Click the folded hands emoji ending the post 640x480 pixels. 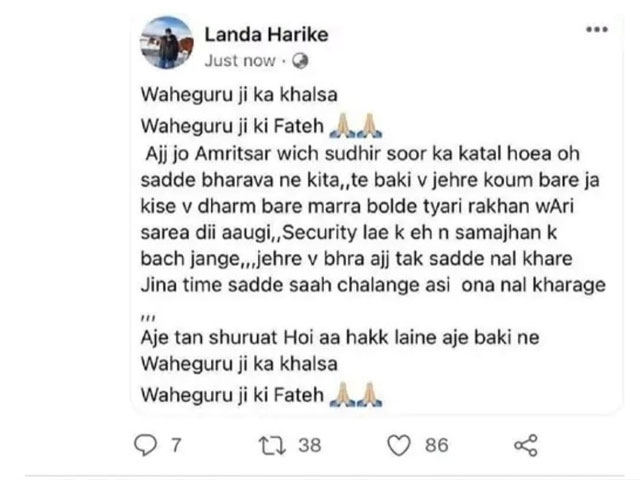356,395
